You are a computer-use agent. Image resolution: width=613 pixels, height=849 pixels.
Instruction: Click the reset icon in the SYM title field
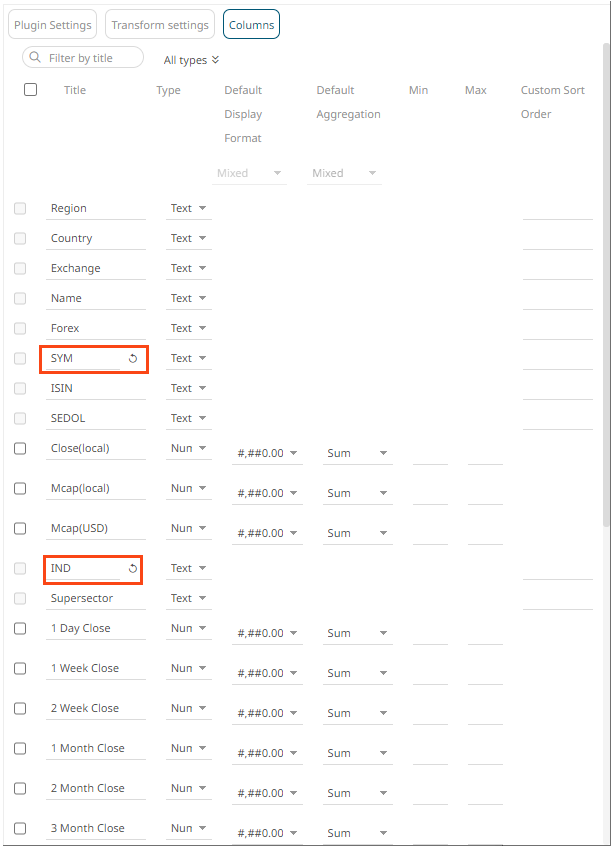click(133, 358)
